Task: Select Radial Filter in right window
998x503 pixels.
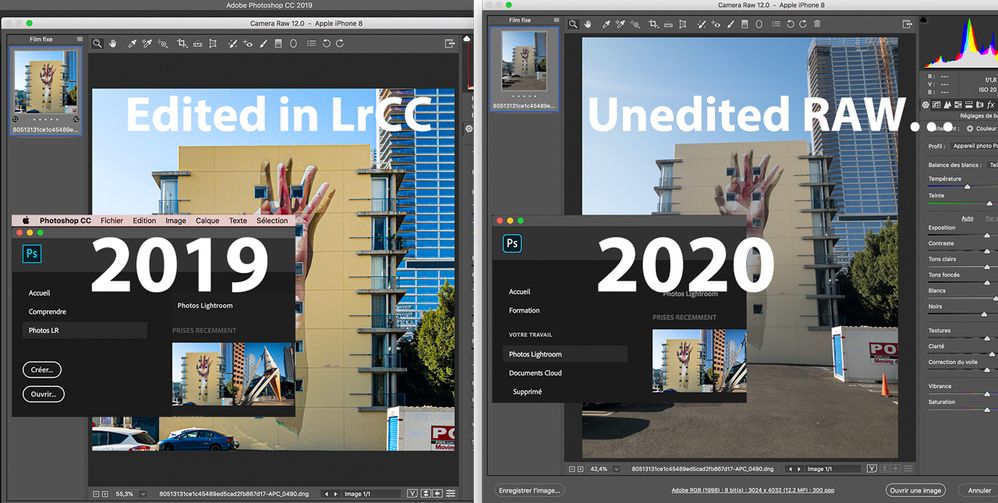Action: pos(759,24)
